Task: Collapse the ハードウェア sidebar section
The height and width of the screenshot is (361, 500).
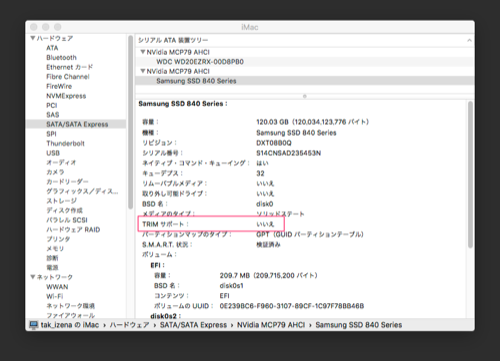Action: (33, 38)
